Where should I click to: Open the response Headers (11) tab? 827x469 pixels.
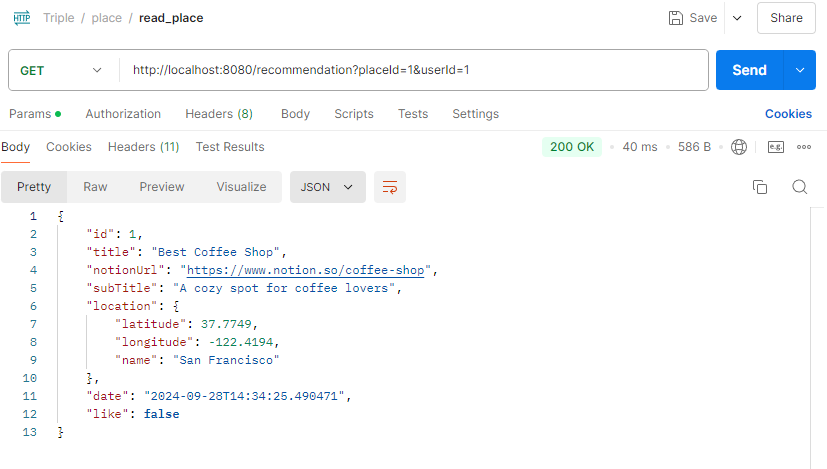(143, 147)
